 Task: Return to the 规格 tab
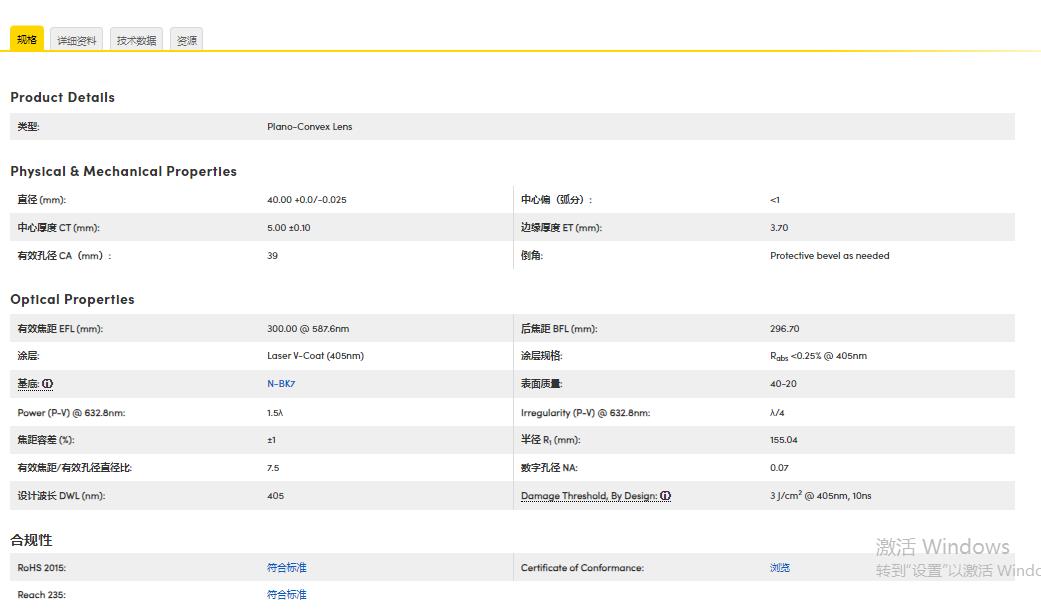(26, 39)
